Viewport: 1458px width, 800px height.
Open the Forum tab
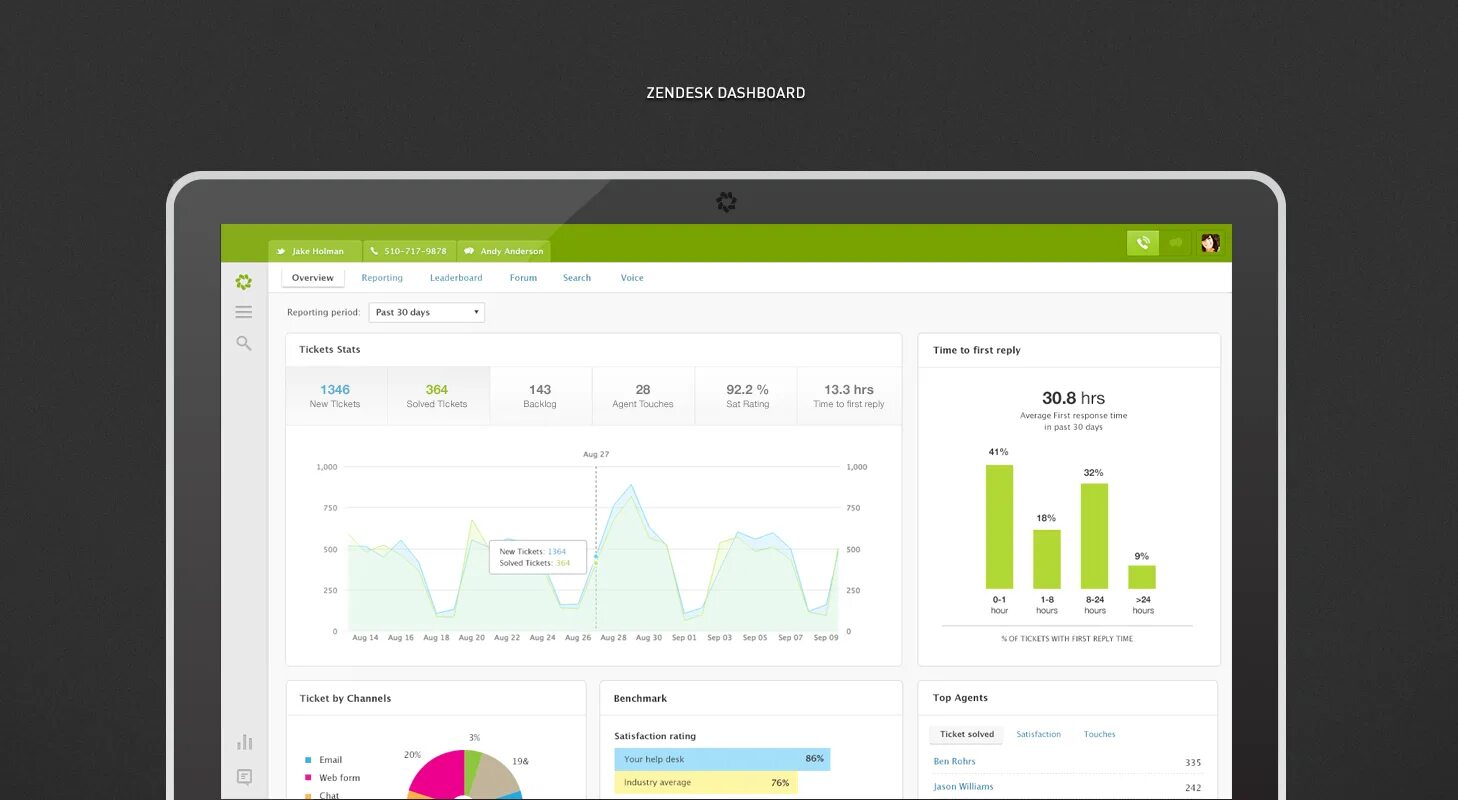[523, 278]
